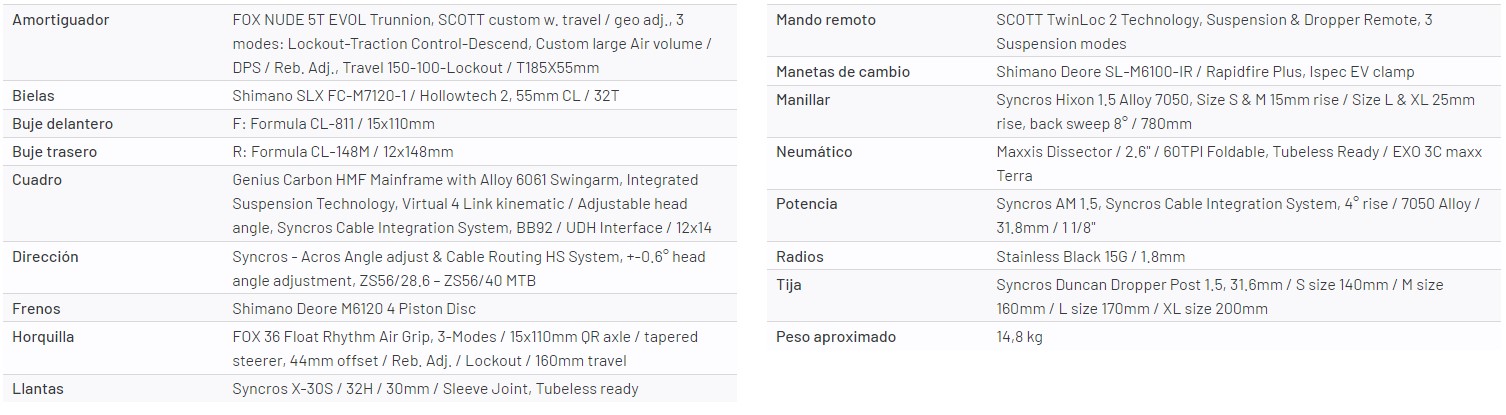Select the Frenos label
Image resolution: width=1506 pixels, height=415 pixels.
coord(35,309)
